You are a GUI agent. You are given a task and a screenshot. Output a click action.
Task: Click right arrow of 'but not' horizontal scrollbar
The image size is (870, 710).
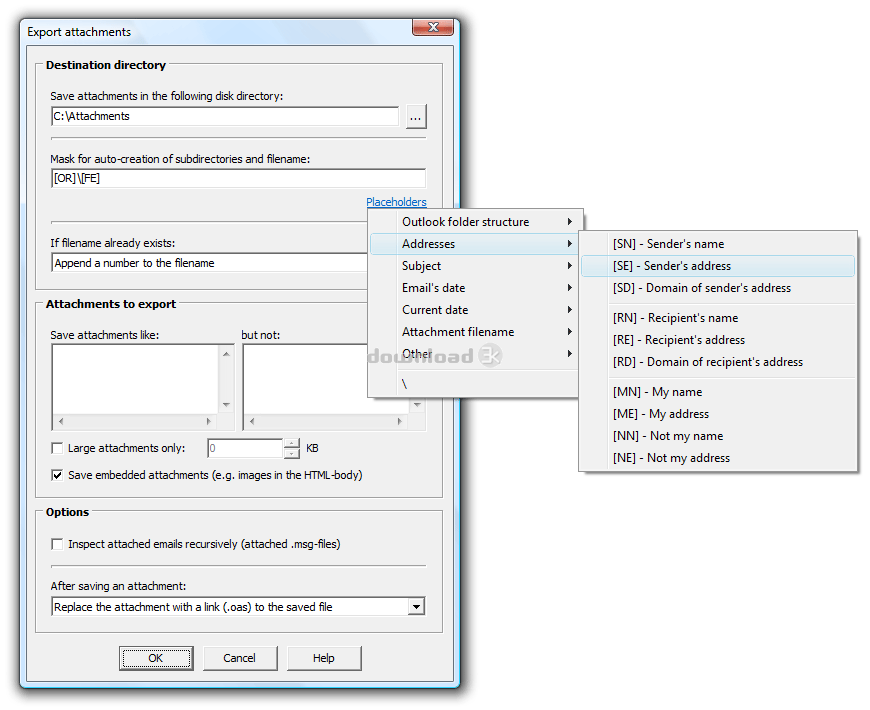[x=399, y=422]
